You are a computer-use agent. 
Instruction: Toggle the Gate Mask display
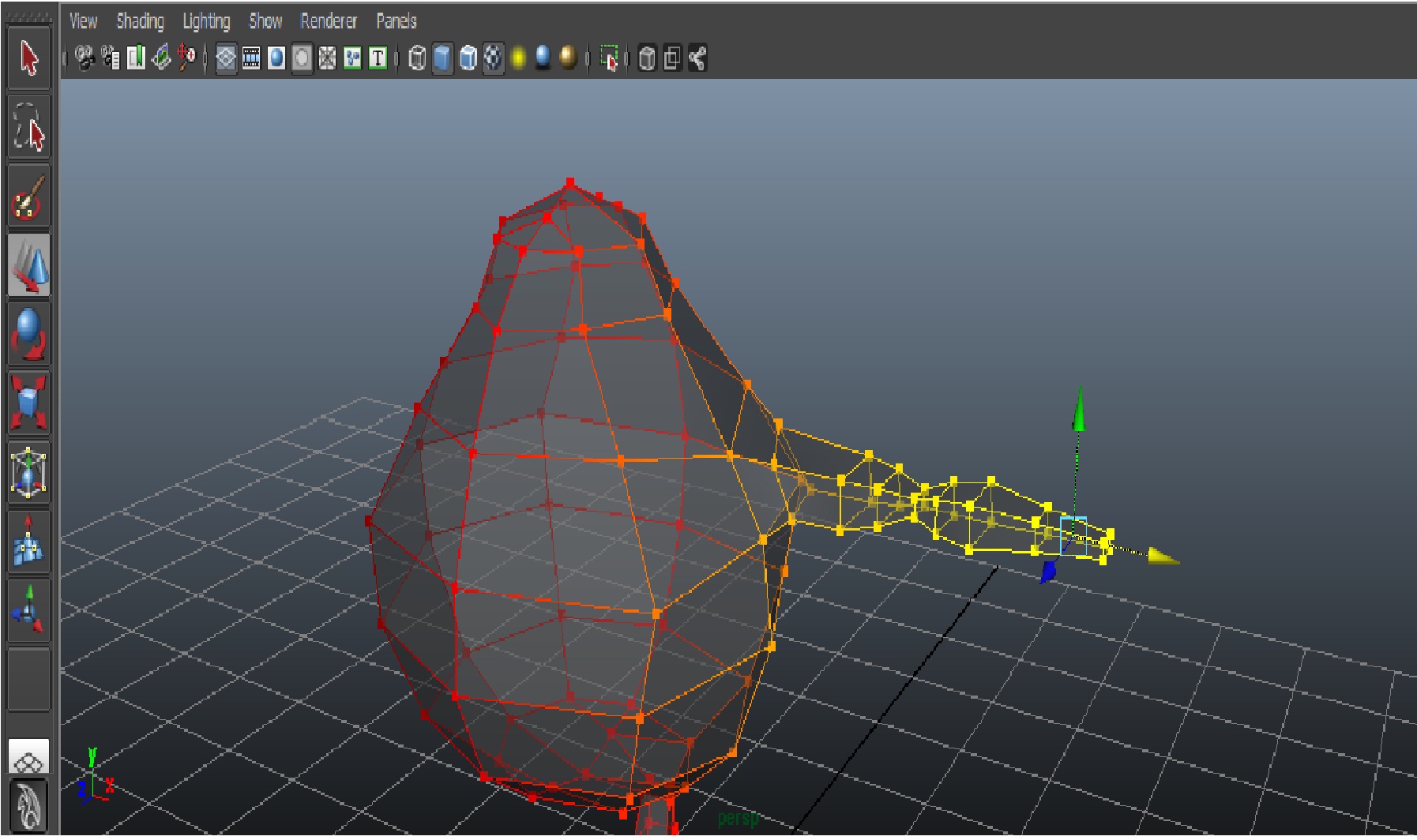pos(302,58)
